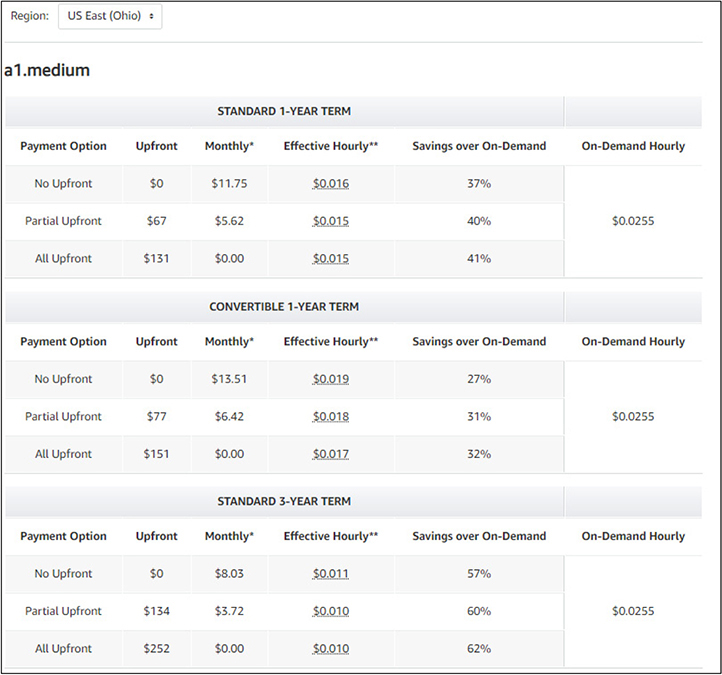Click the $0.016 effective hourly link
The image size is (722, 675).
[x=331, y=184]
